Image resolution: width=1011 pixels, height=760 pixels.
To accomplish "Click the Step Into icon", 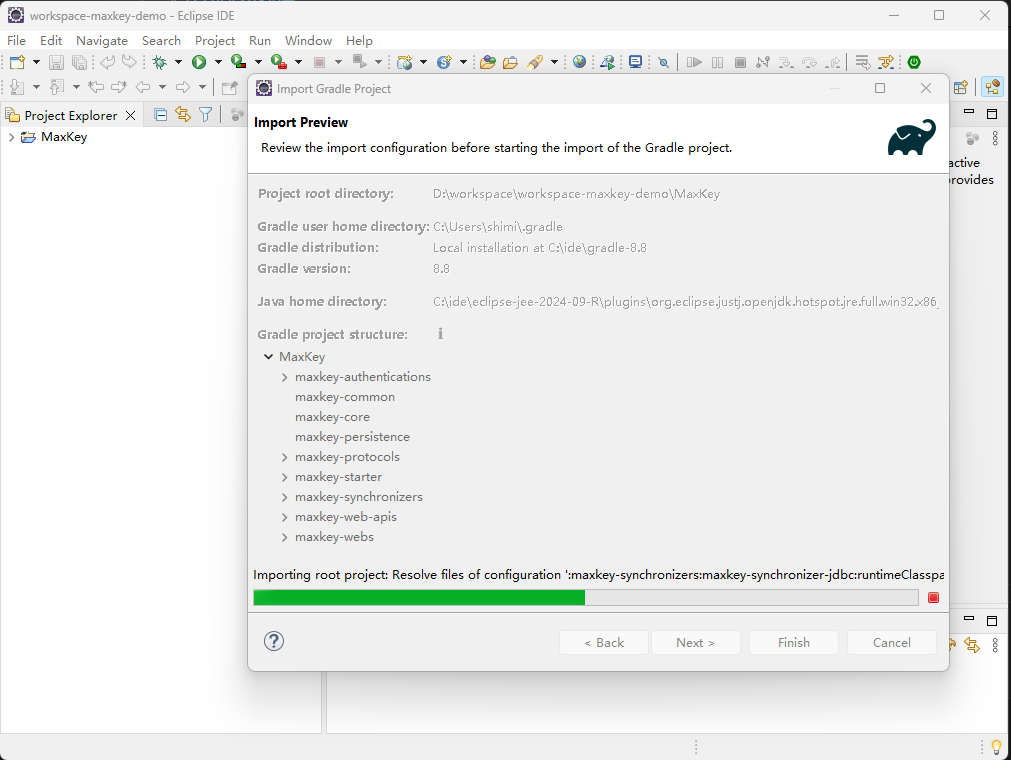I will [x=786, y=63].
